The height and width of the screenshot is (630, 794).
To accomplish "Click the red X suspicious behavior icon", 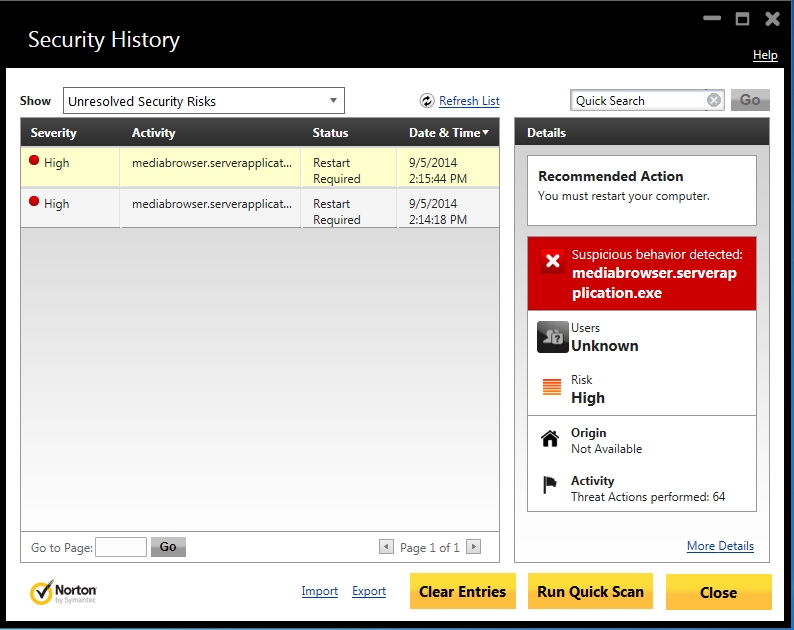I will coord(552,262).
